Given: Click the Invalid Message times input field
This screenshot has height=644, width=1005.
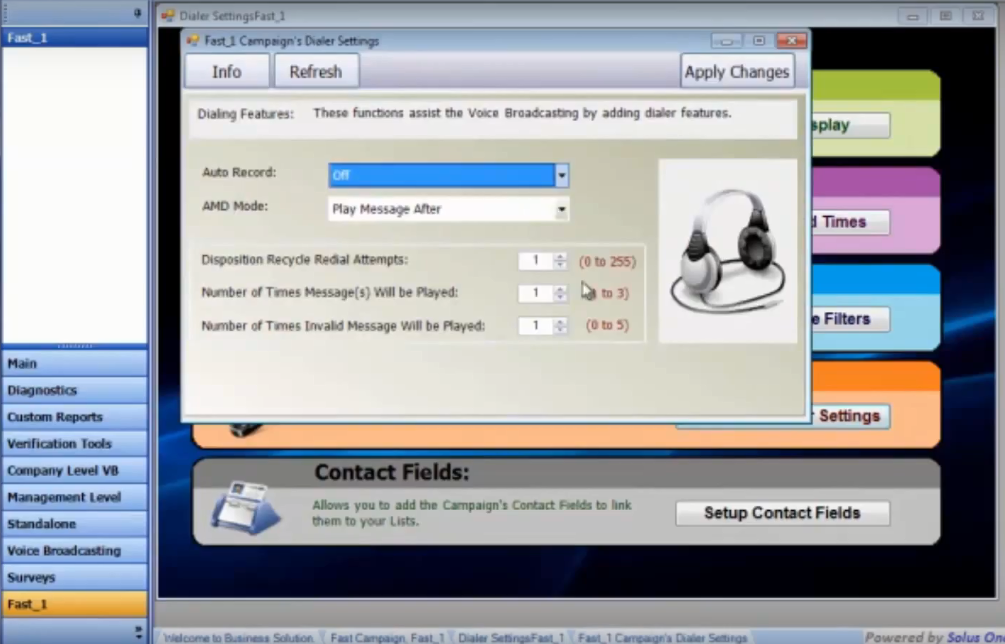Looking at the screenshot, I should 536,326.
